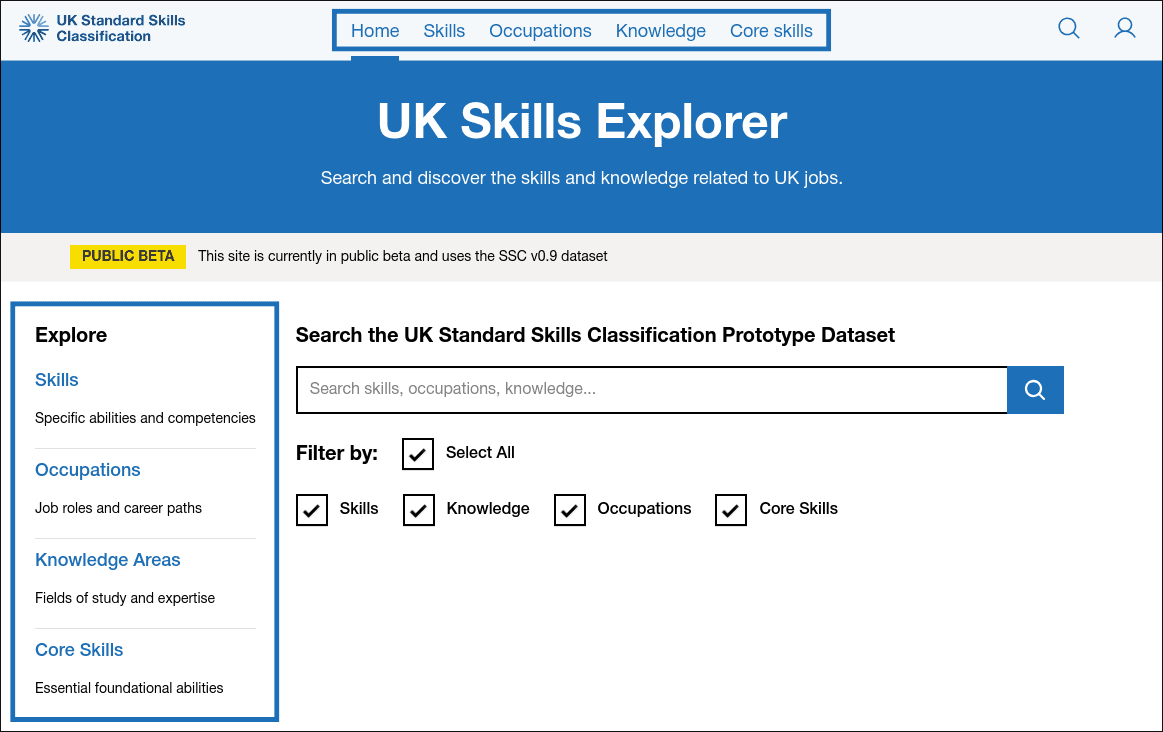Click 'Search and discover the skills' subtitle

pyautogui.click(x=582, y=178)
